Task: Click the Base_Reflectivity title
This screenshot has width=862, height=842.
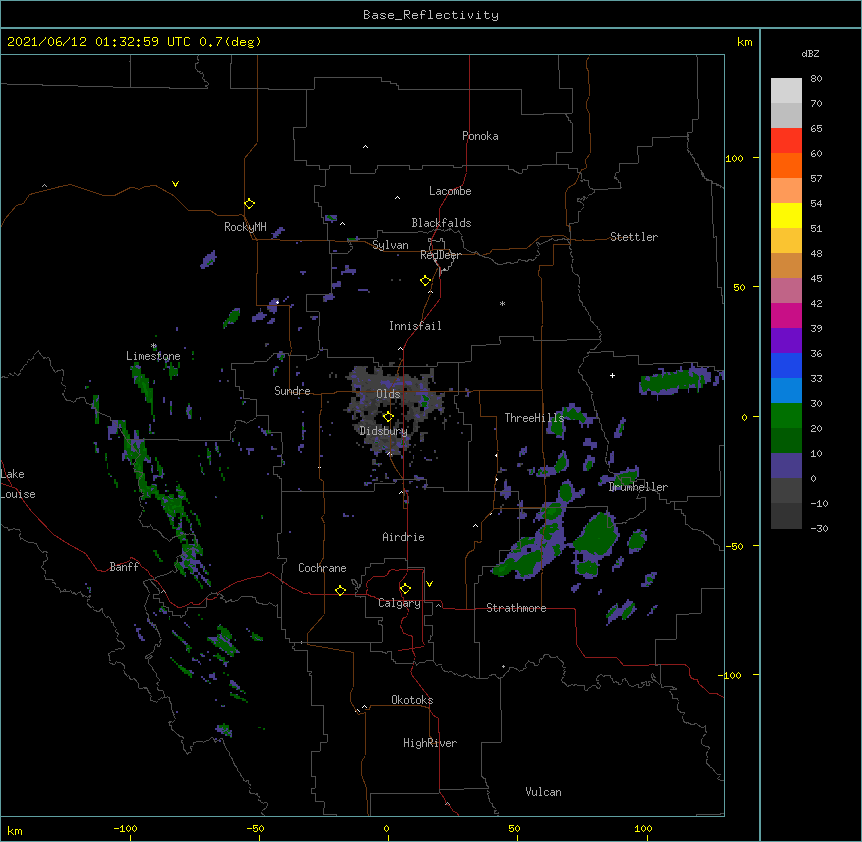Action: point(431,15)
